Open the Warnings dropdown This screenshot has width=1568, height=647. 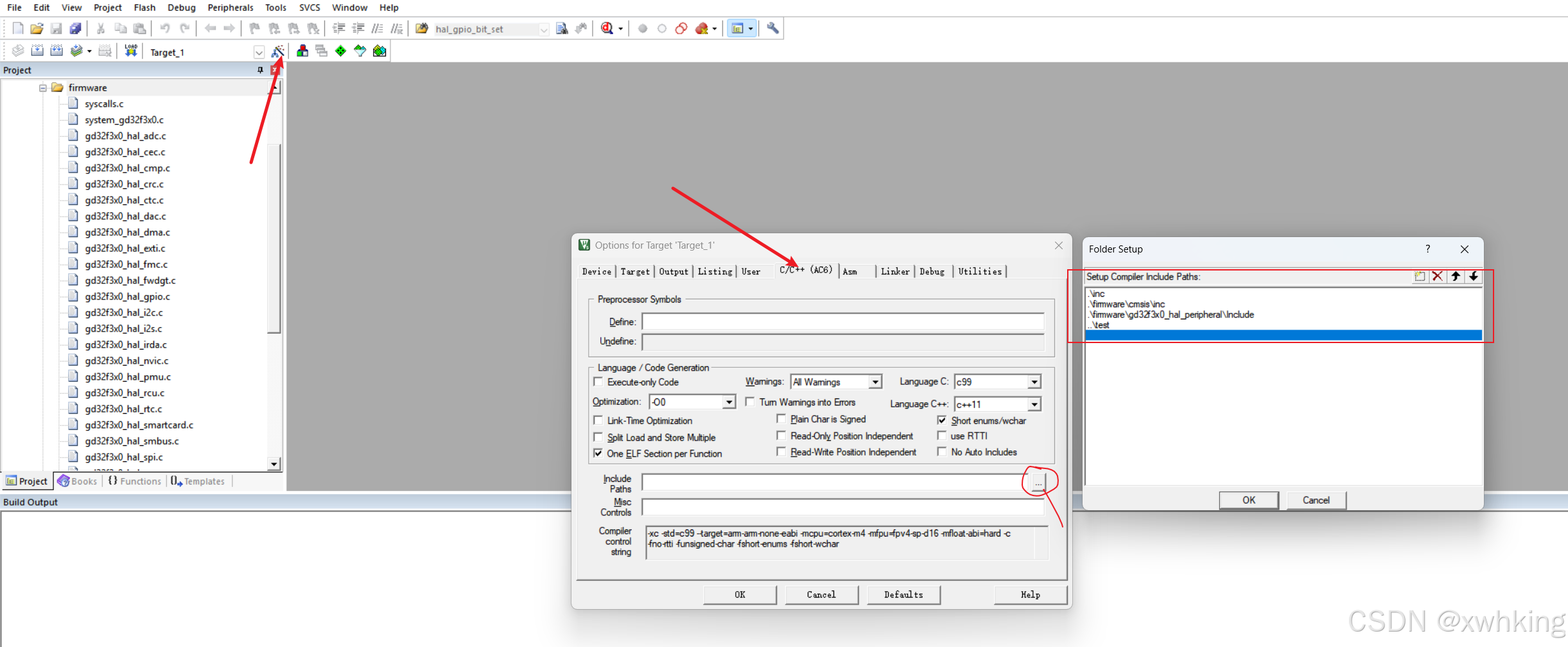pos(875,382)
